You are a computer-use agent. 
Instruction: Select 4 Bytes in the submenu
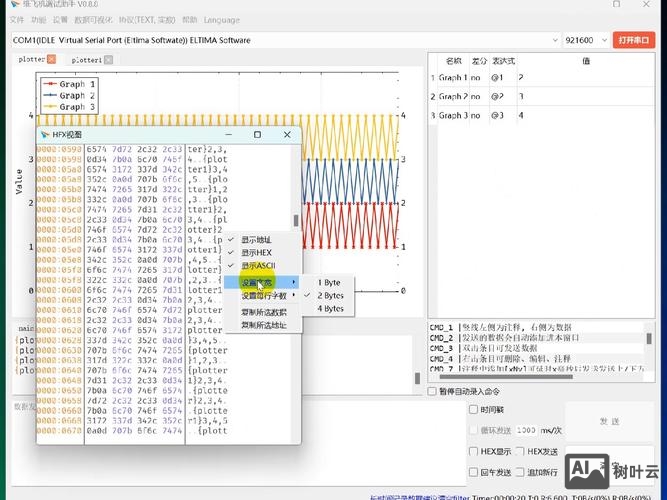tap(330, 309)
